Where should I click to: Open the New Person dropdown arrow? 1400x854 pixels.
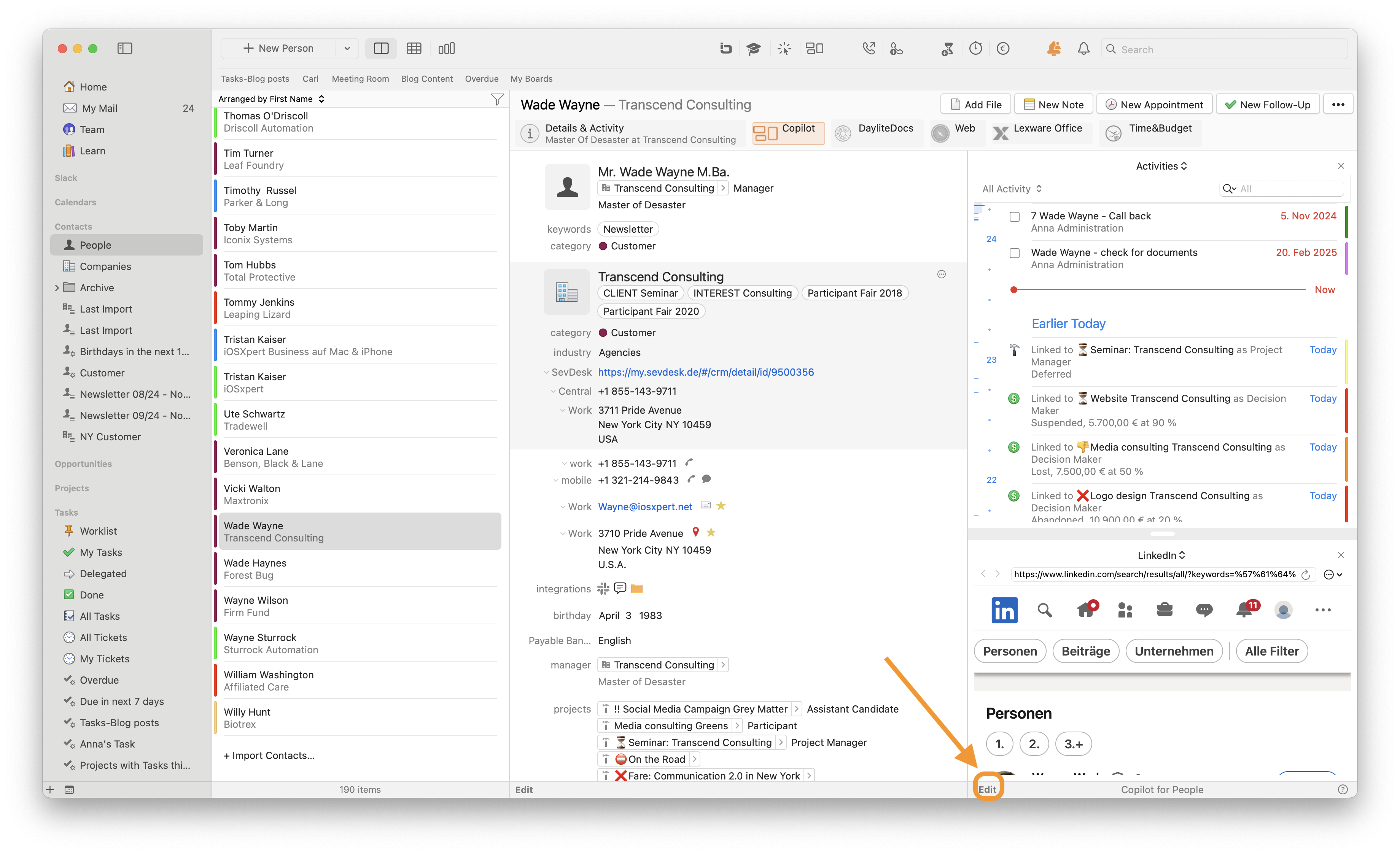click(x=347, y=49)
